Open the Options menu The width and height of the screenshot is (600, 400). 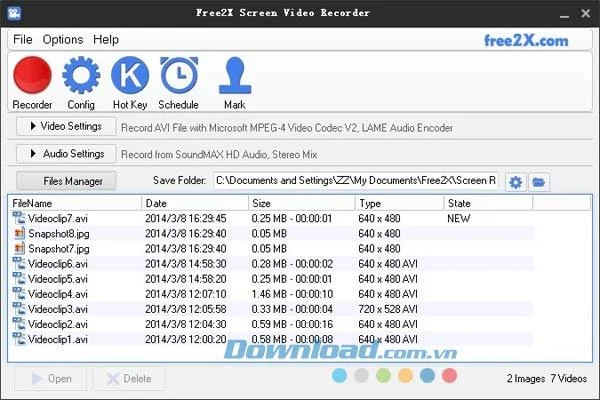pos(63,39)
